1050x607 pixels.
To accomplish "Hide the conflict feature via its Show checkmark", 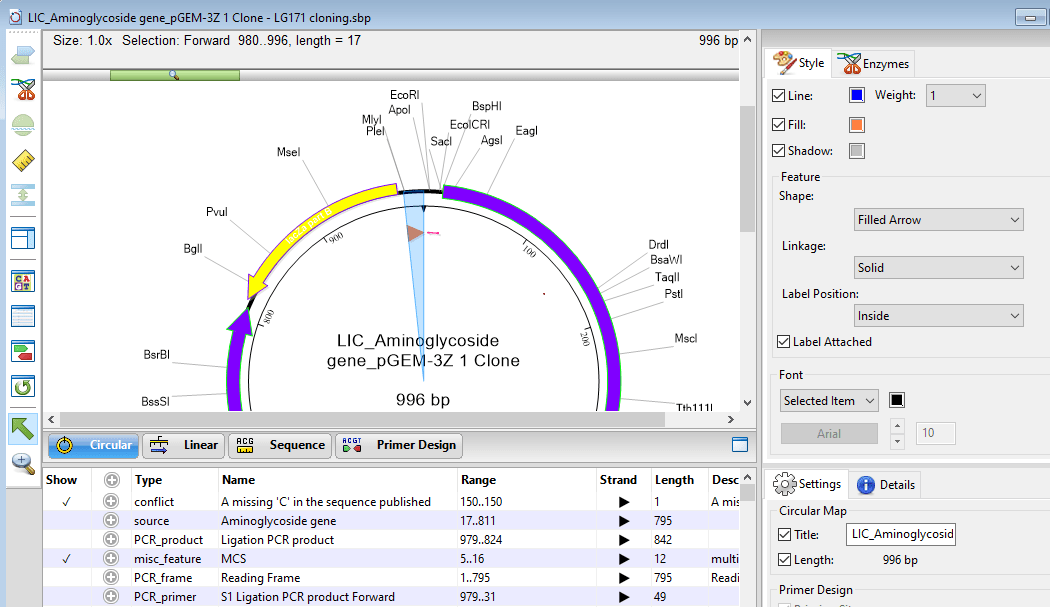I will (66, 502).
